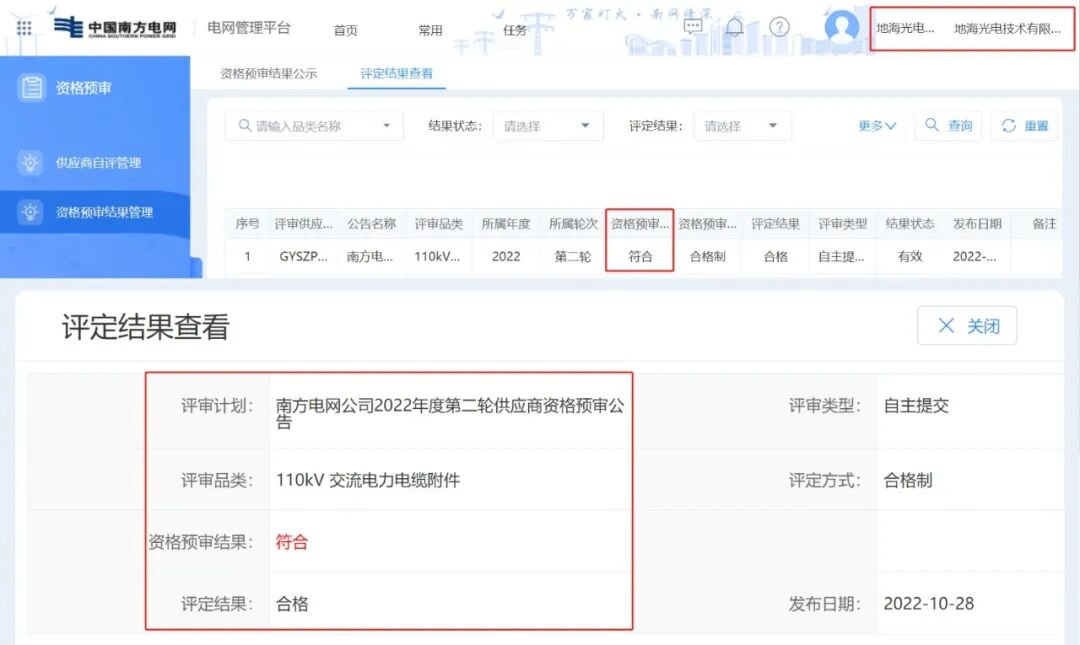Click the 地海光电... user name

point(905,28)
